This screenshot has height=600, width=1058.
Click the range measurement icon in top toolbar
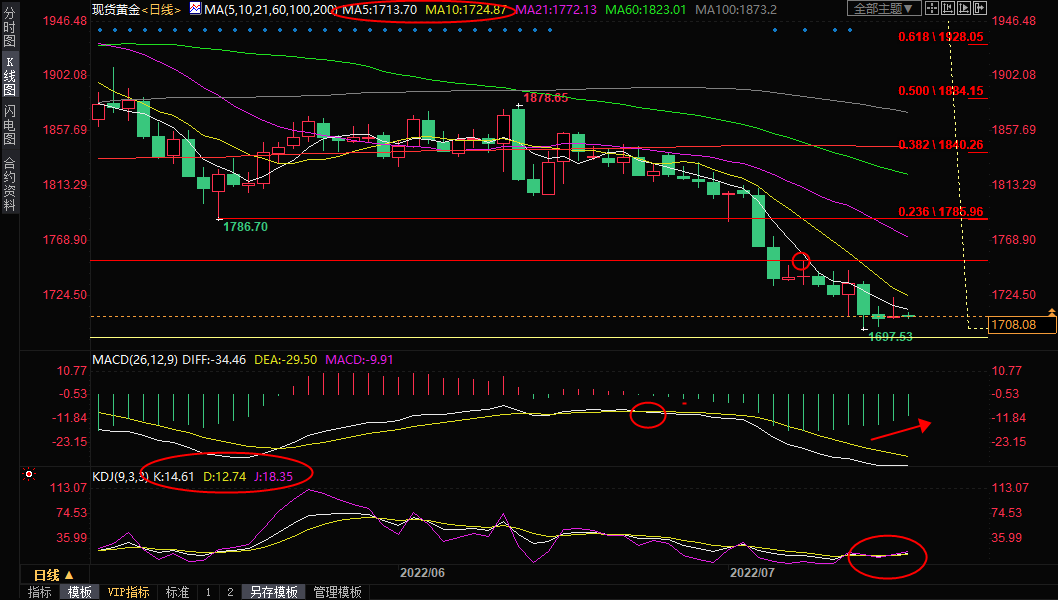tap(948, 8)
